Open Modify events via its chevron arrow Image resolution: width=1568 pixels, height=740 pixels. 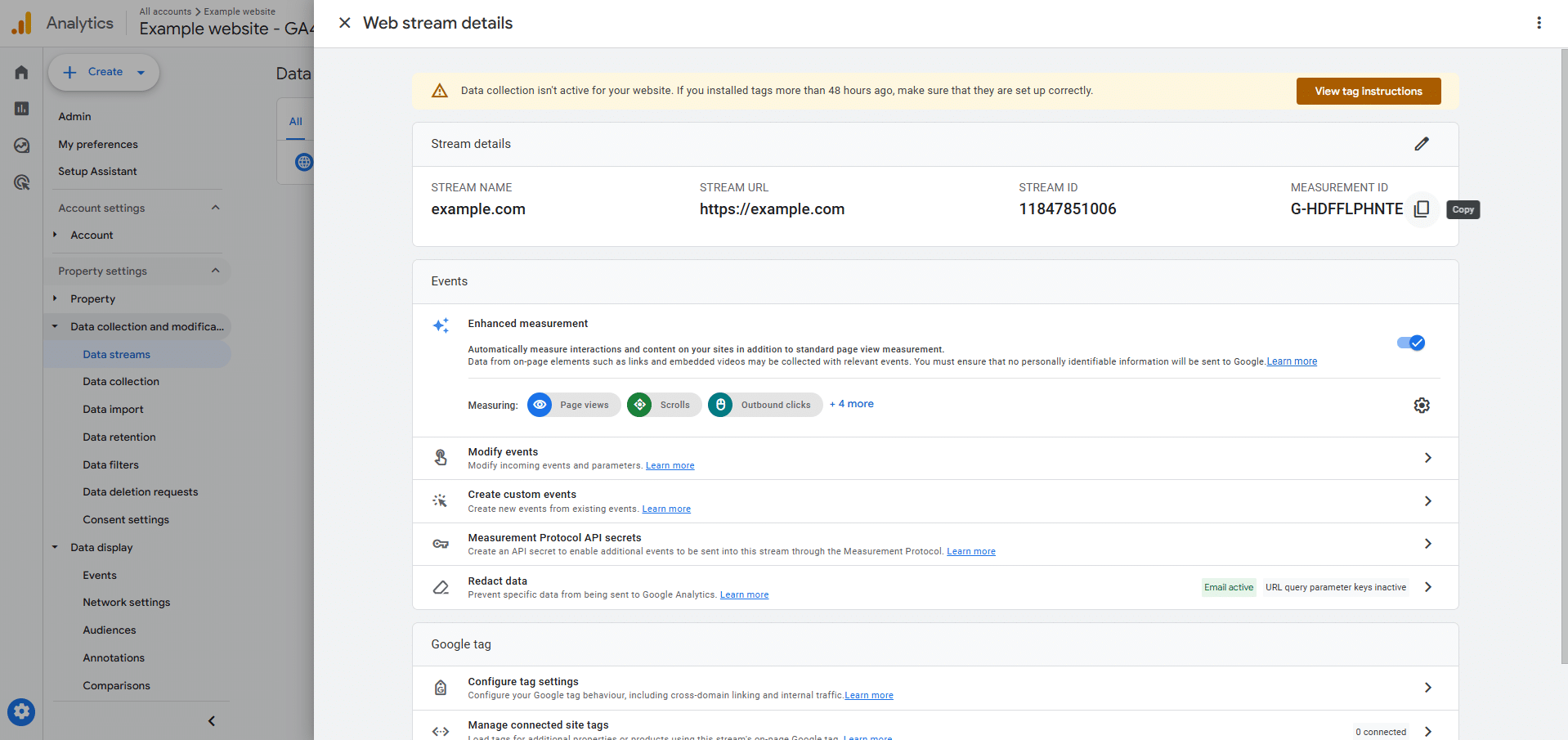pyautogui.click(x=1427, y=458)
